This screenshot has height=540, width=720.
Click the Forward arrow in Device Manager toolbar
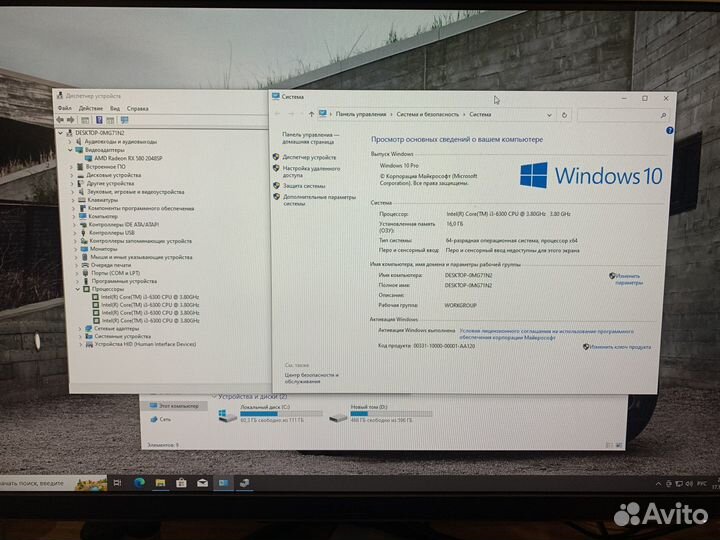(70, 120)
